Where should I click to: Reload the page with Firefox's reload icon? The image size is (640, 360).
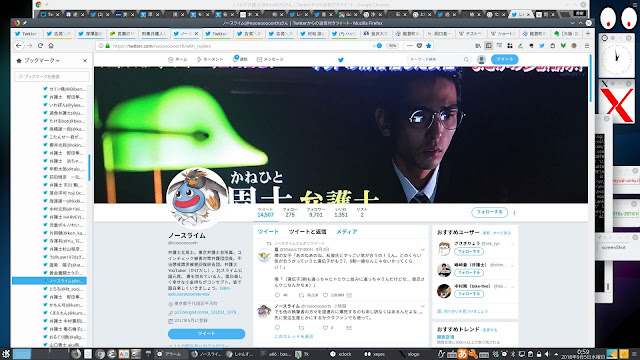pyautogui.click(x=40, y=46)
